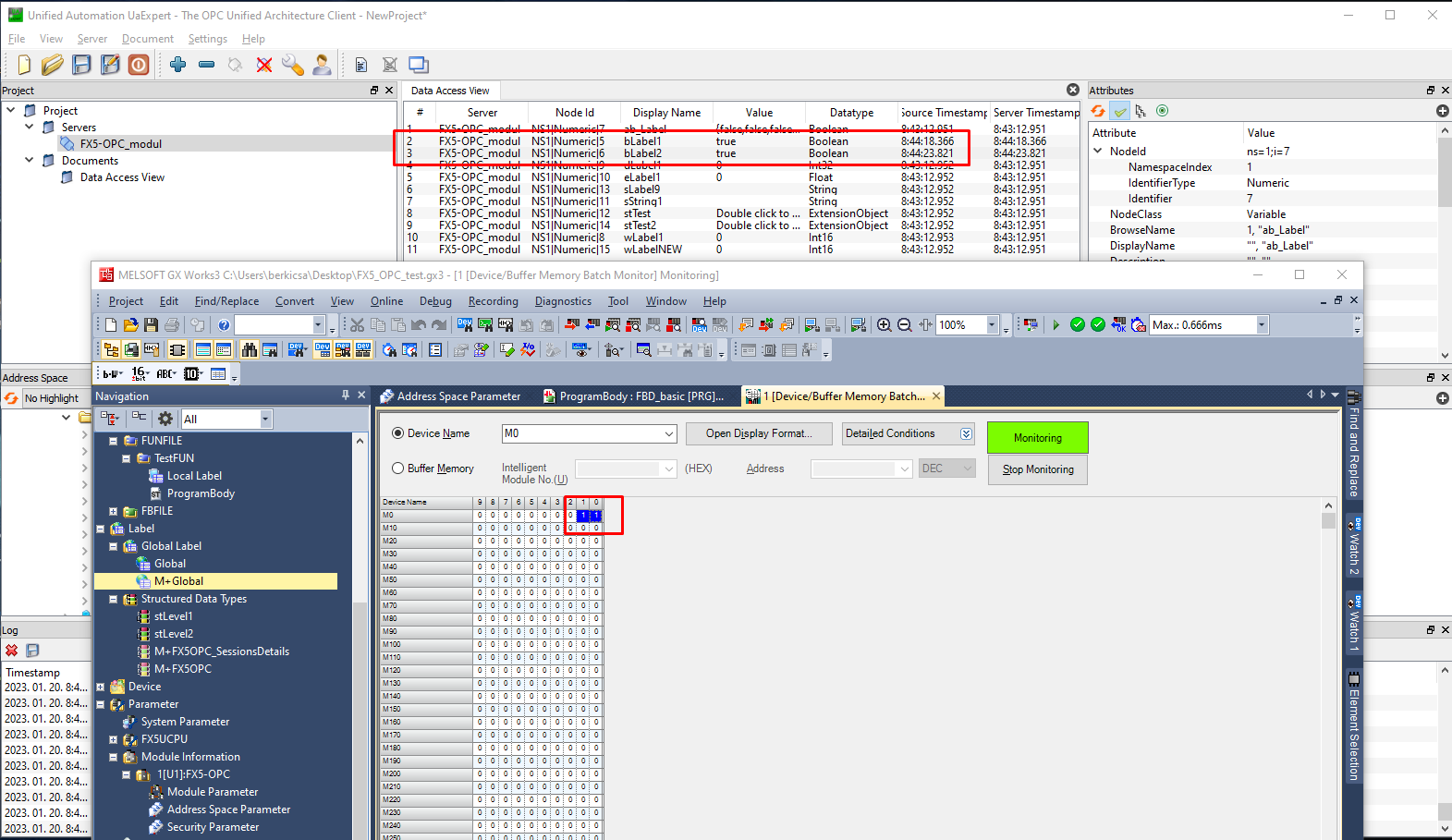Image resolution: width=1452 pixels, height=840 pixels.
Task: Pin the Navigation pane with pushpin icon
Action: tap(346, 396)
